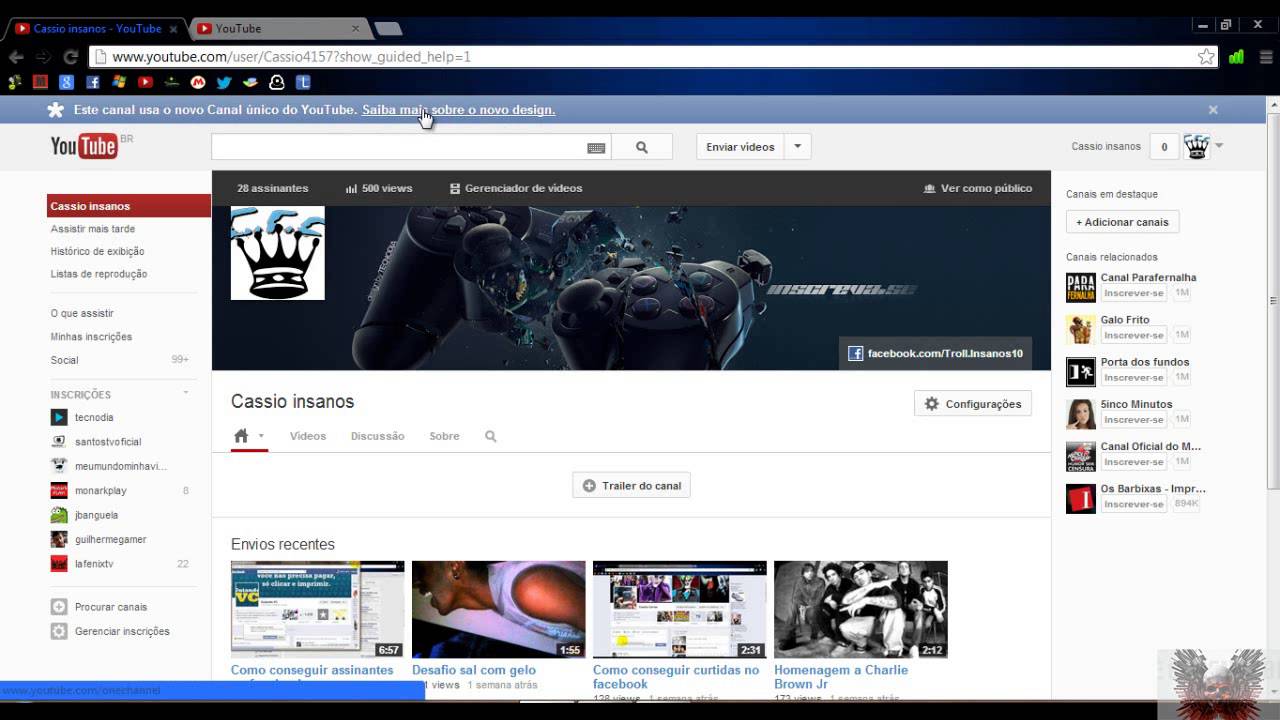The height and width of the screenshot is (720, 1280).
Task: Click the 28 assinantes stat
Action: [272, 188]
